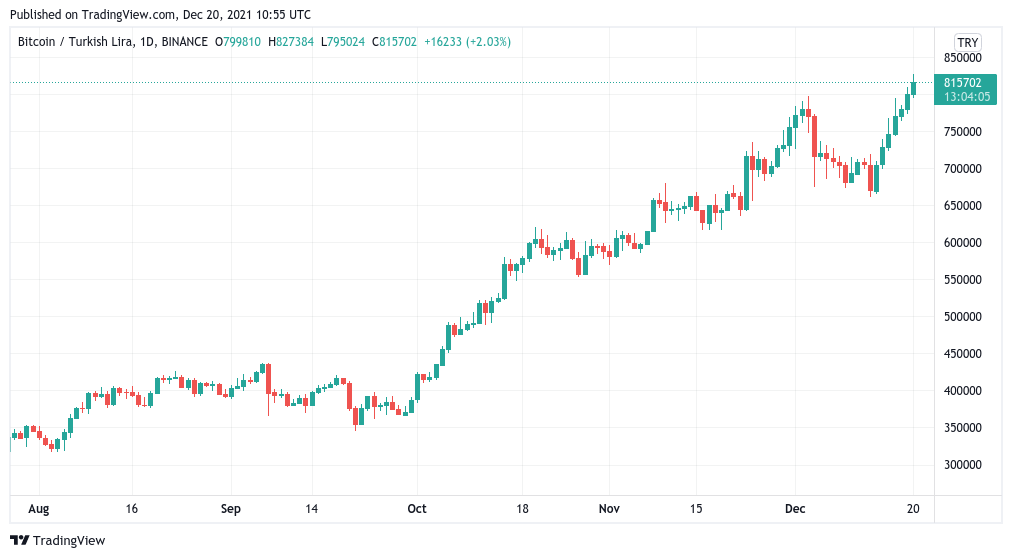
Task: Click the +16233 (+2.03%) change label
Action: coord(467,42)
